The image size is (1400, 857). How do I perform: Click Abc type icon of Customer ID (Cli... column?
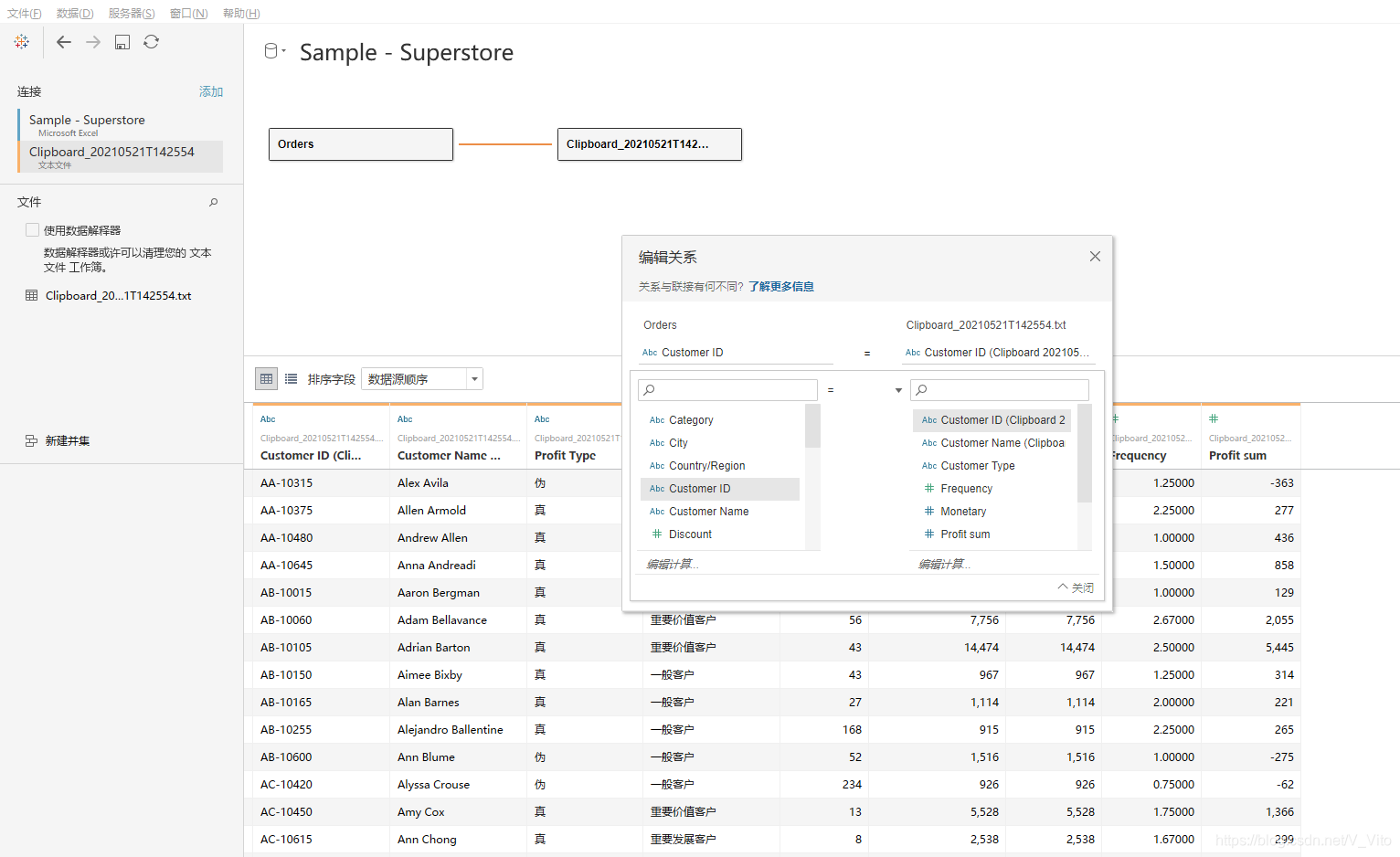(268, 419)
